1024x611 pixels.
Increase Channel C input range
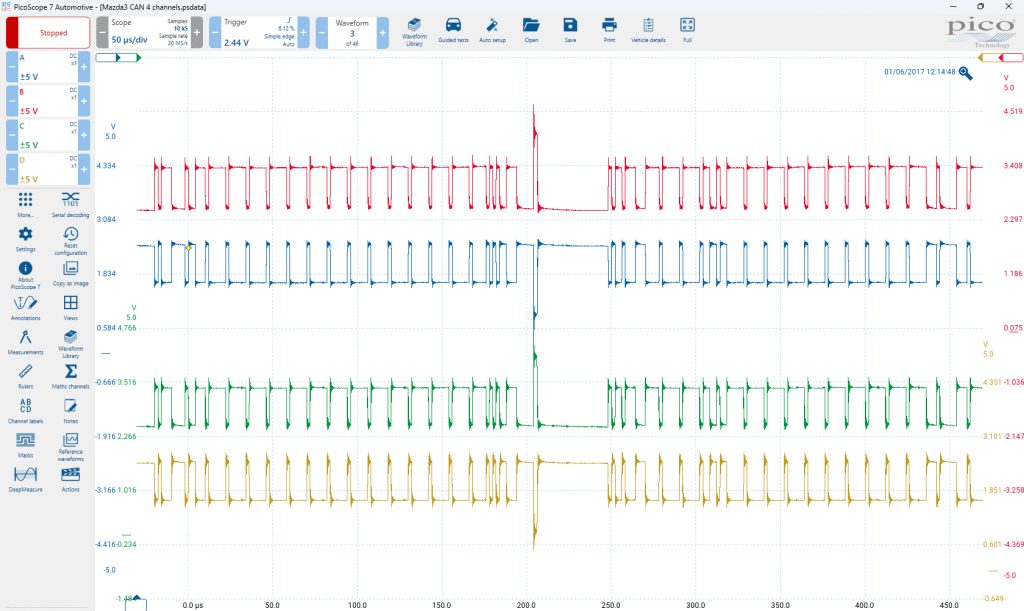(84, 135)
